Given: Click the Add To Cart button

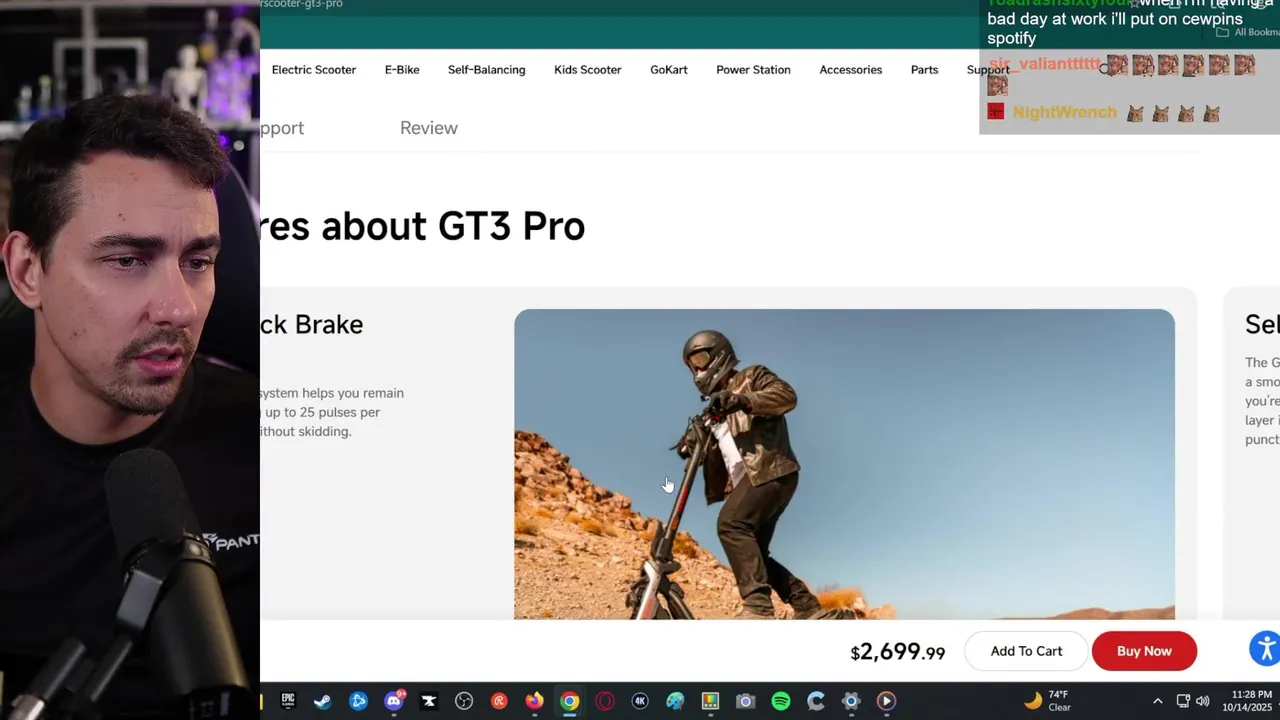Looking at the screenshot, I should pos(1026,651).
